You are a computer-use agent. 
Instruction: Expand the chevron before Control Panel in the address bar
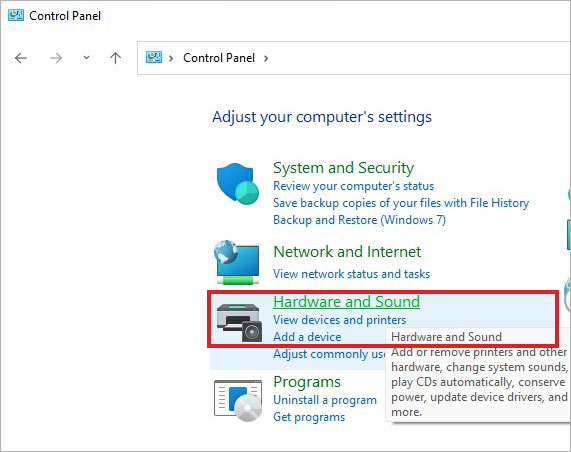point(171,58)
